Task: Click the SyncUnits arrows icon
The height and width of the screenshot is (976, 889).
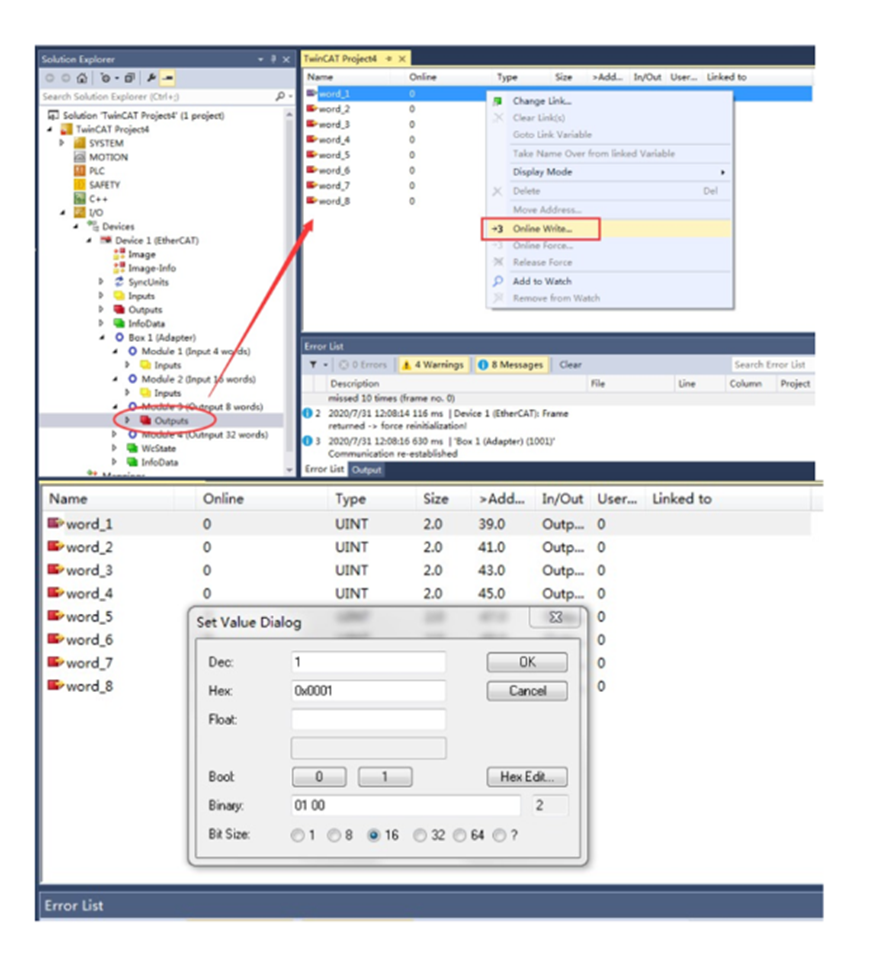Action: point(120,282)
